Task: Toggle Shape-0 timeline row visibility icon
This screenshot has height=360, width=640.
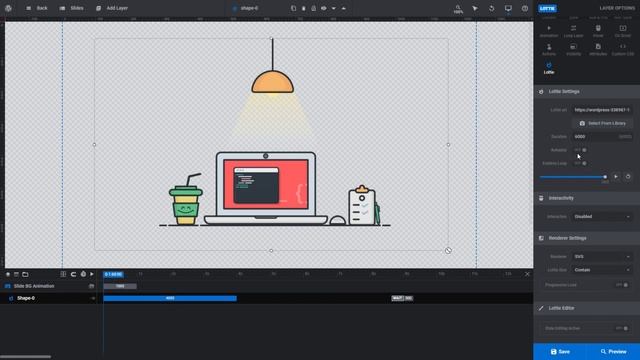Action: (x=93, y=298)
